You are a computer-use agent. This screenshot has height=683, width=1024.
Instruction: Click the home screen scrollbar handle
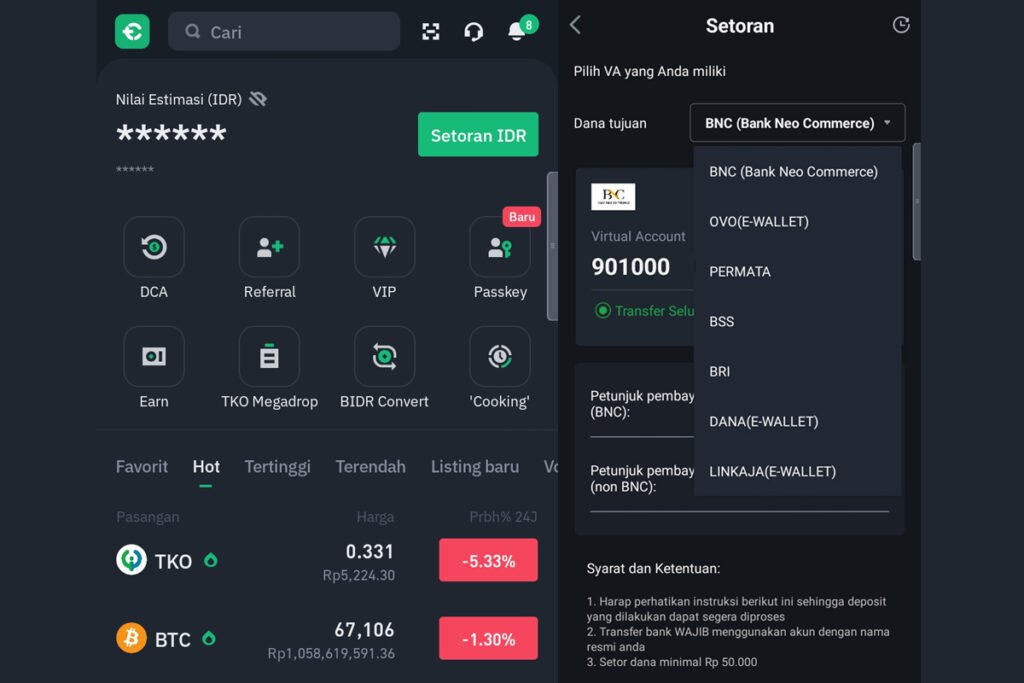(x=552, y=246)
